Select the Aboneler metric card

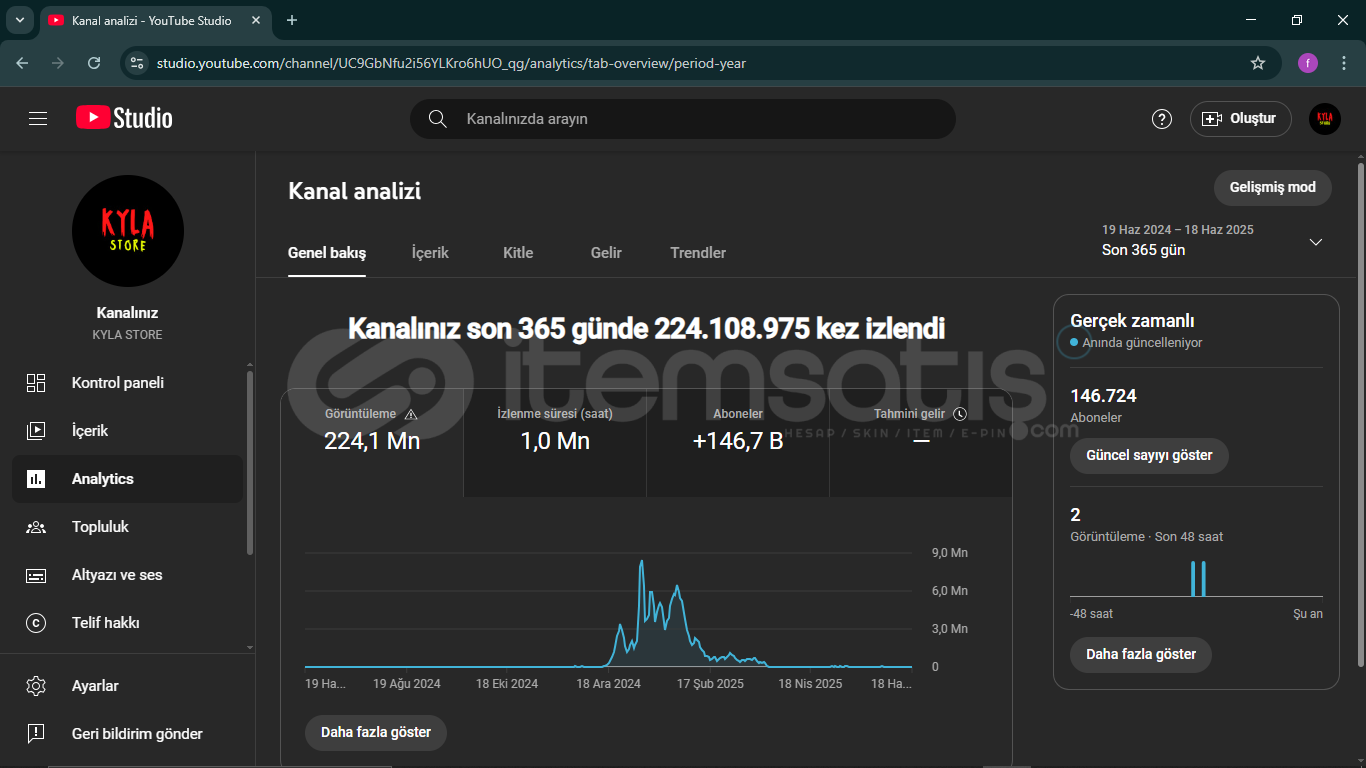[x=738, y=443]
